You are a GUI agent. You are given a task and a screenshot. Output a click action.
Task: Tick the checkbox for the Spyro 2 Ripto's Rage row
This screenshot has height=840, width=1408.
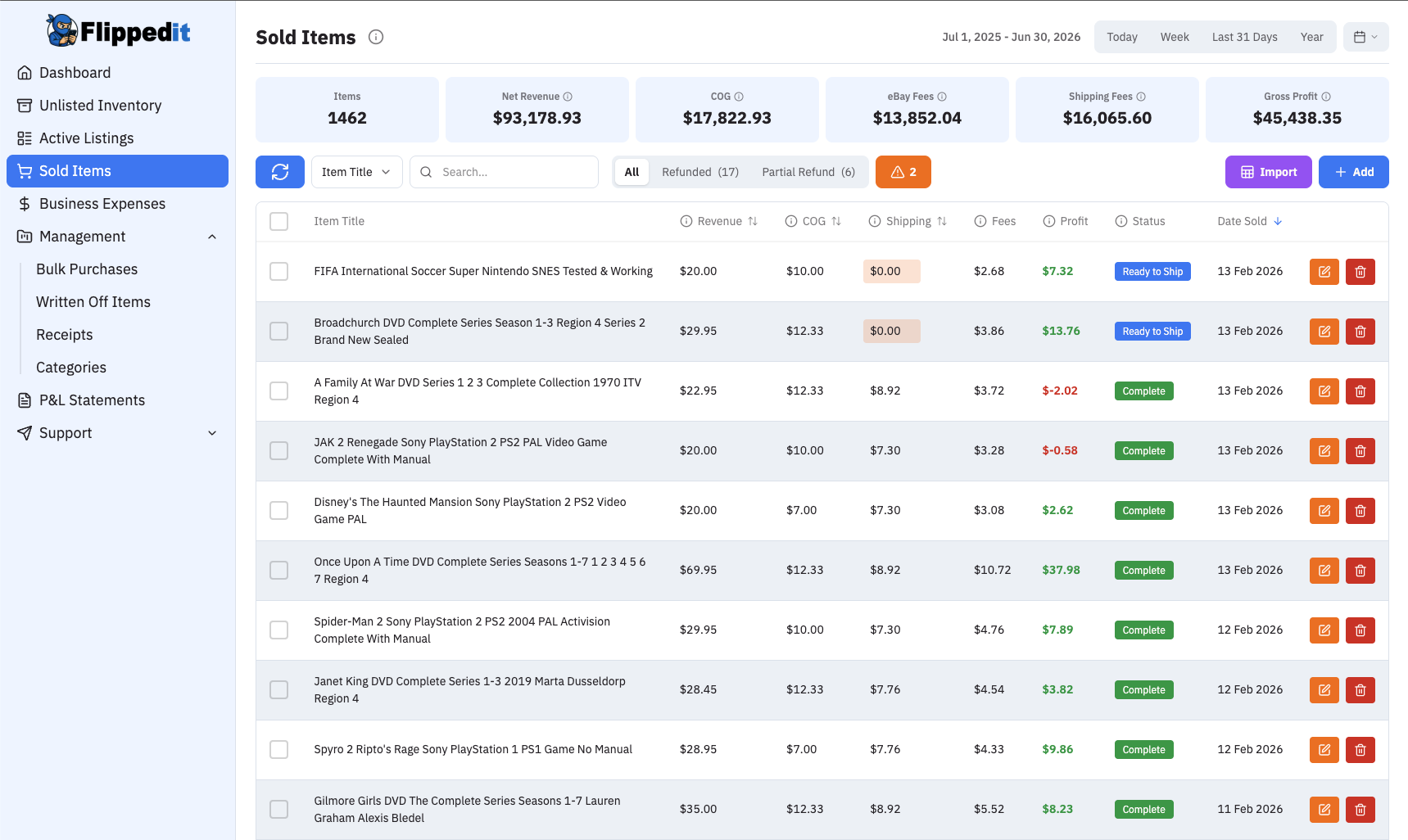[278, 749]
